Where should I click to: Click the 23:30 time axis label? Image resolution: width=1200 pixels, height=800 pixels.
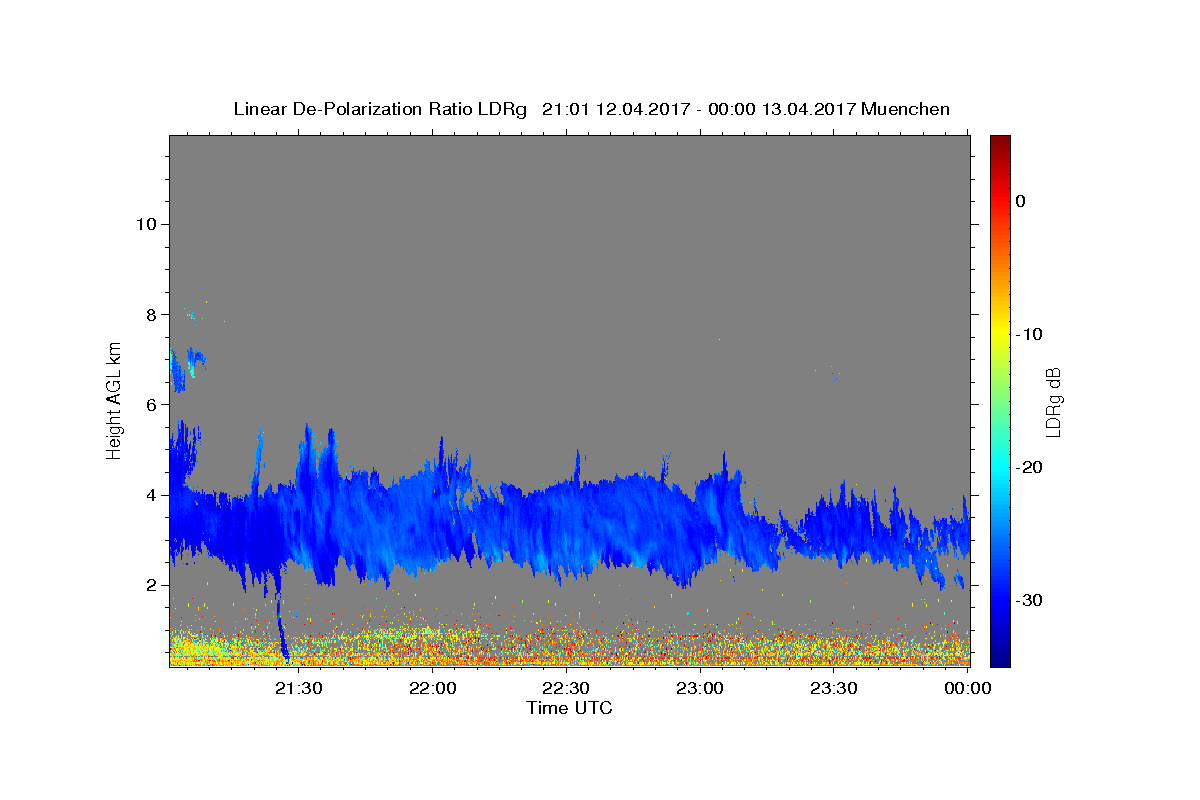click(833, 688)
